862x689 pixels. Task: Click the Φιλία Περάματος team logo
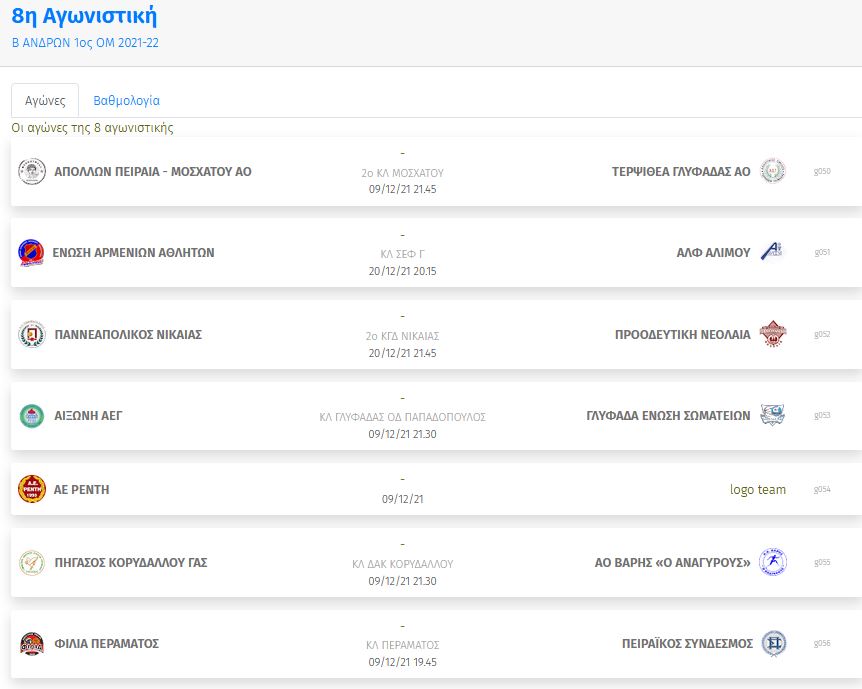32,644
